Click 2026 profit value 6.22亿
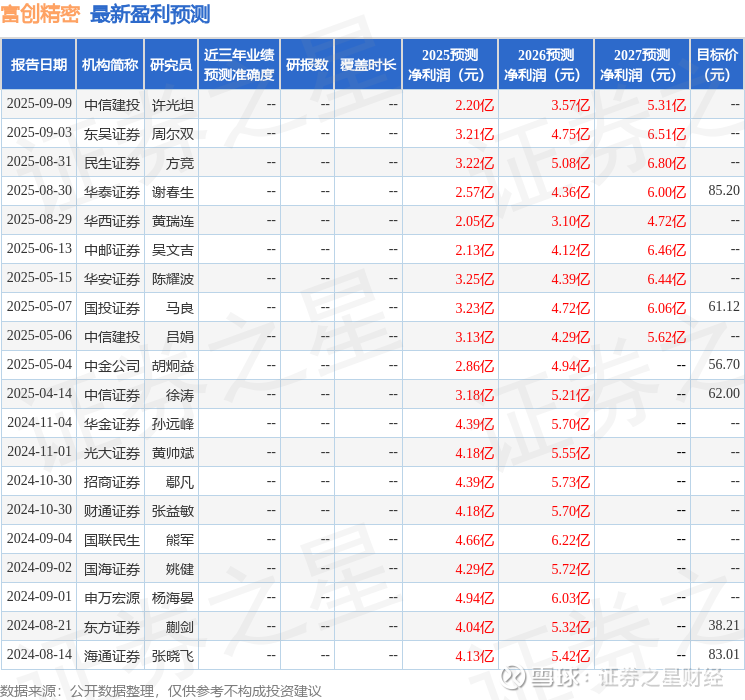 570,540
